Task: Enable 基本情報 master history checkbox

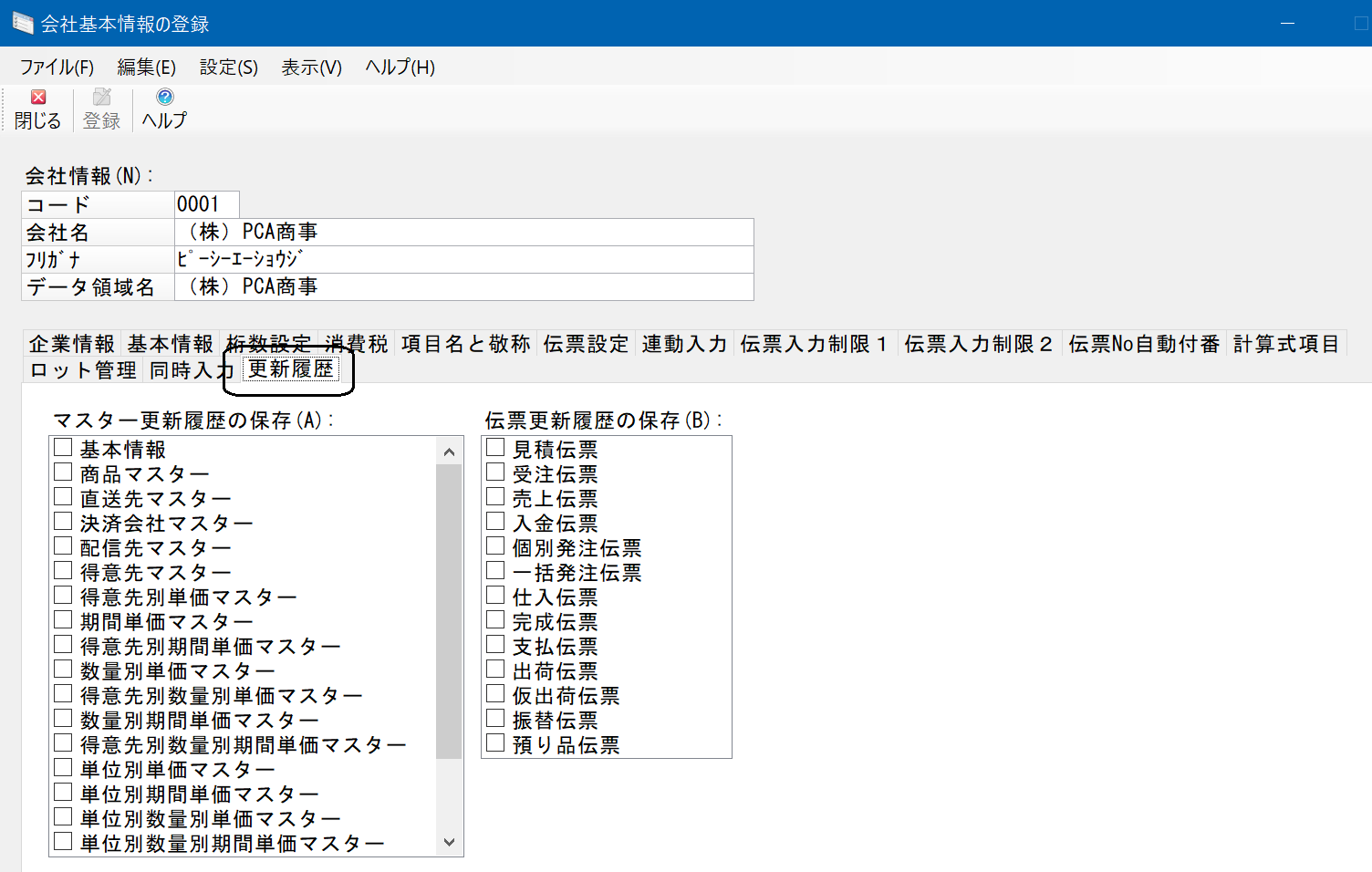Action: pyautogui.click(x=63, y=448)
